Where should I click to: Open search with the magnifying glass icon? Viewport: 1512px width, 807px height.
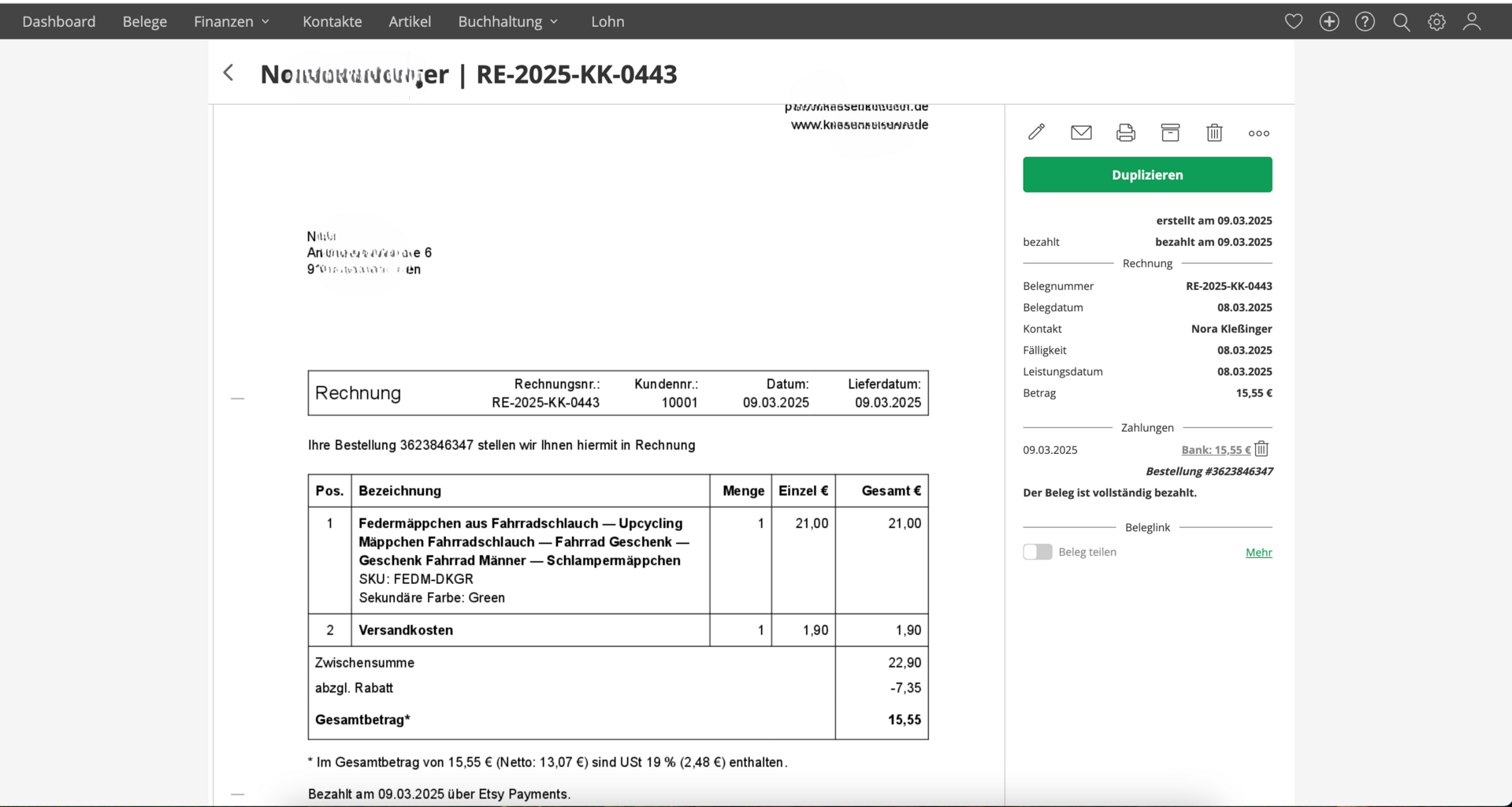(1401, 22)
